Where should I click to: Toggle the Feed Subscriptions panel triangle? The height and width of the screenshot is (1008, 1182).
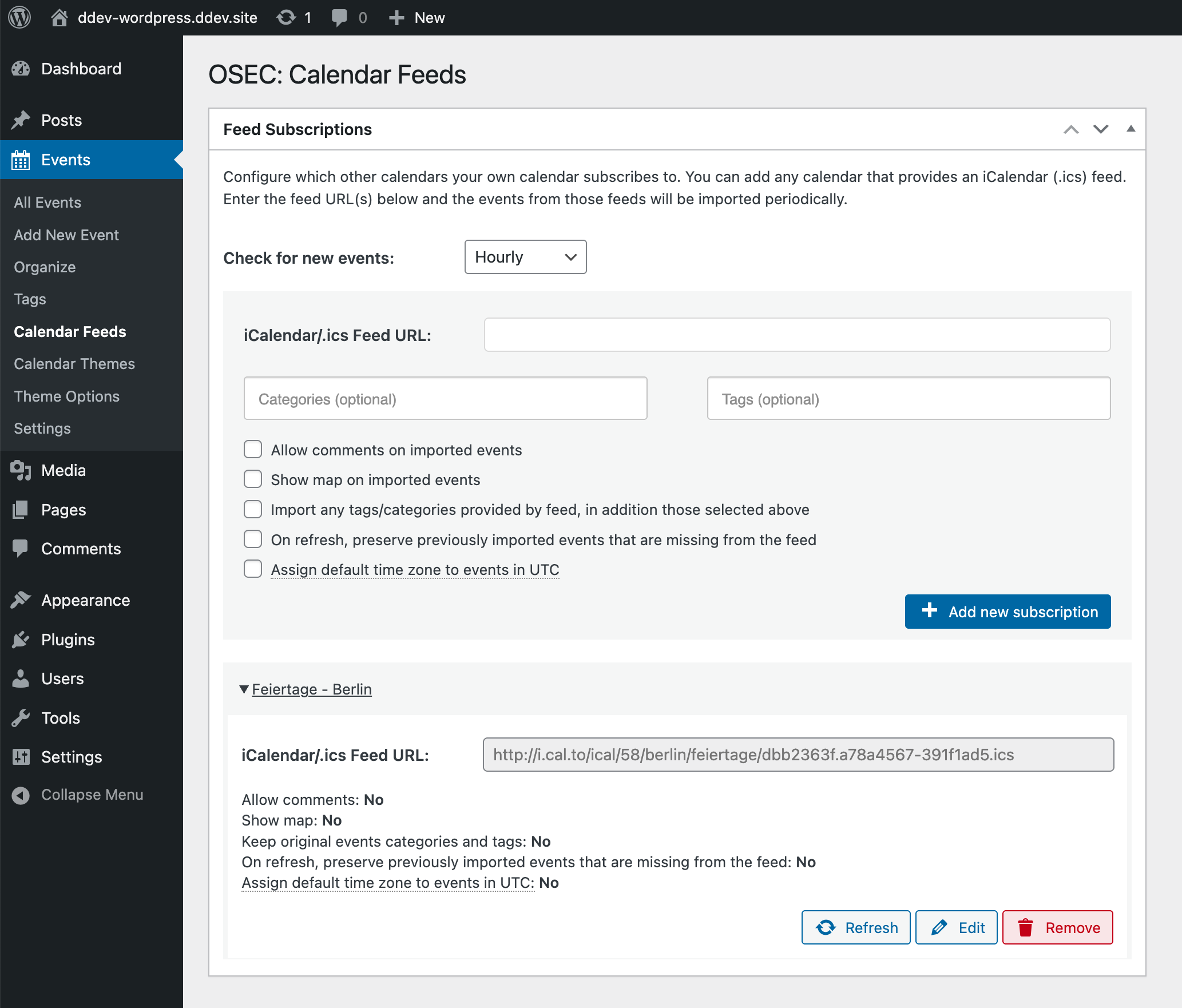[1131, 129]
